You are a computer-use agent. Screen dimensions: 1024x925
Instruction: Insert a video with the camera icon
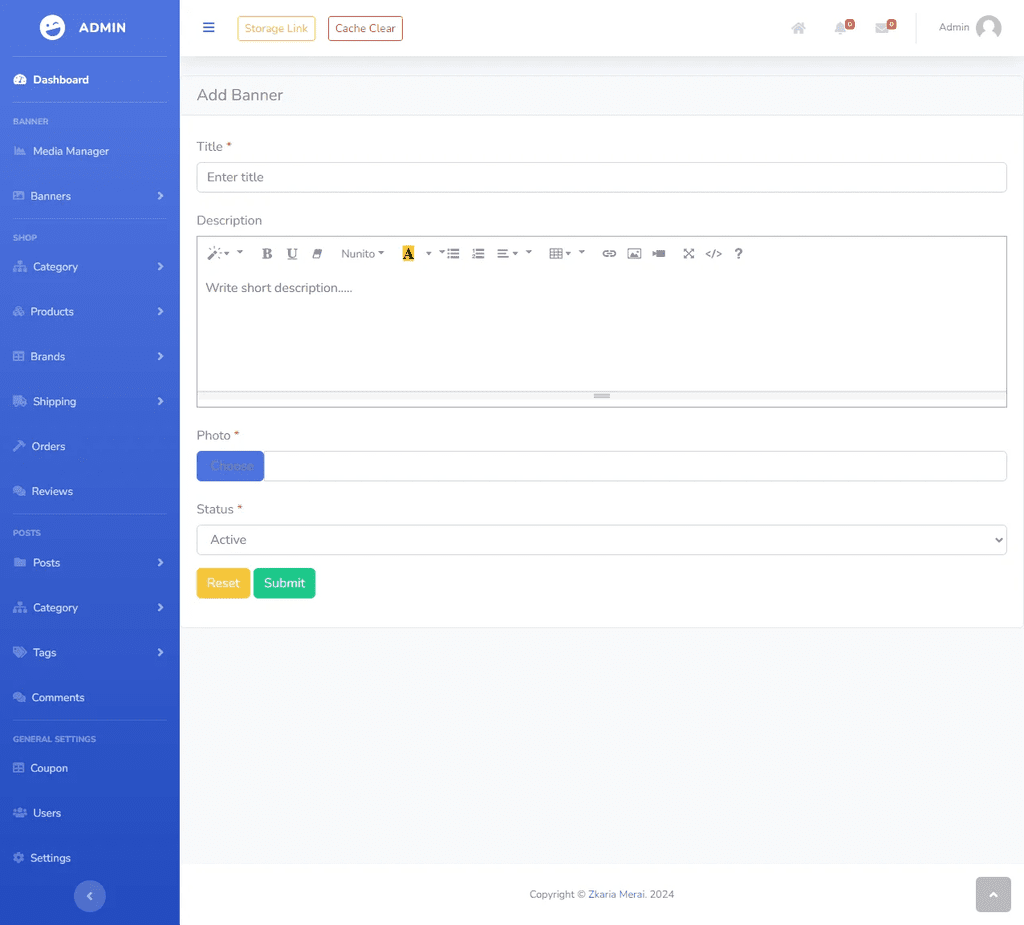(x=659, y=253)
